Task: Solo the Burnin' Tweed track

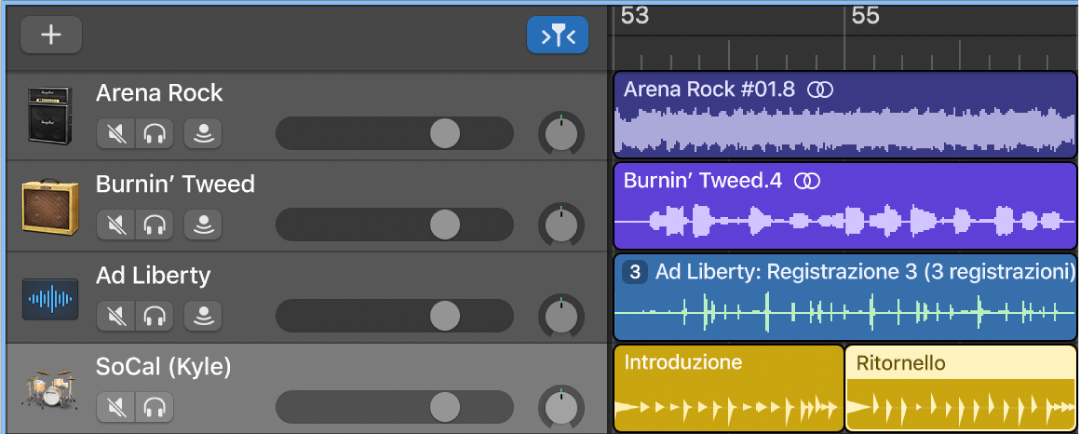Action: point(153,225)
